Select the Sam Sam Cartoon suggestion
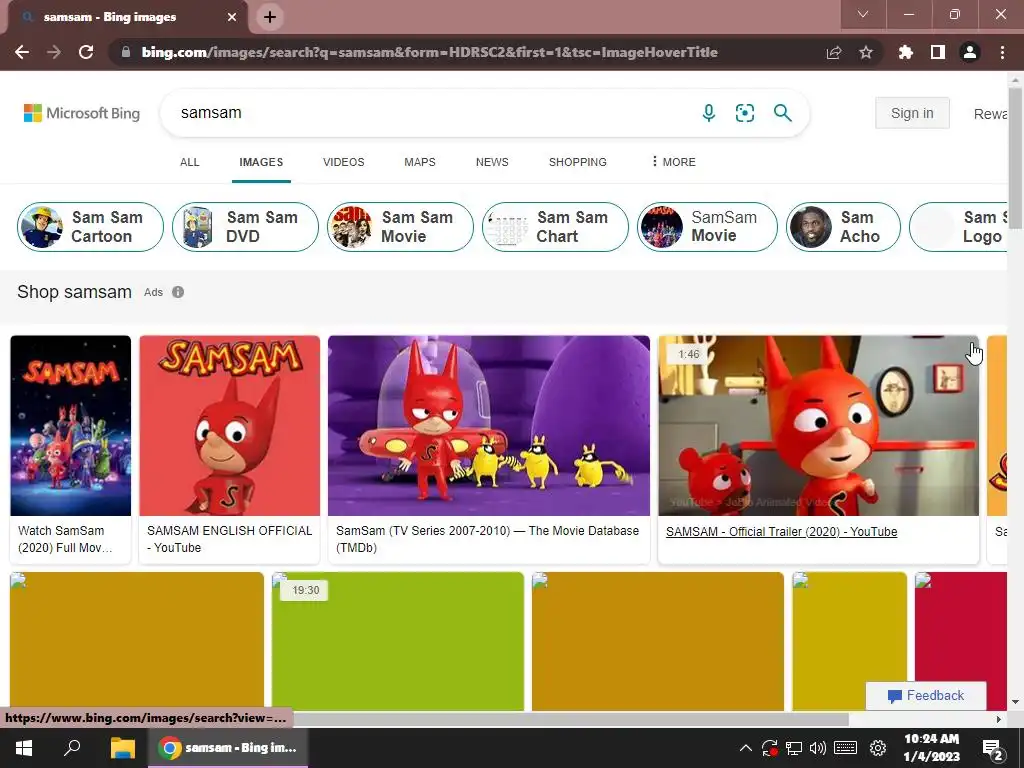The image size is (1024, 768). [x=90, y=227]
